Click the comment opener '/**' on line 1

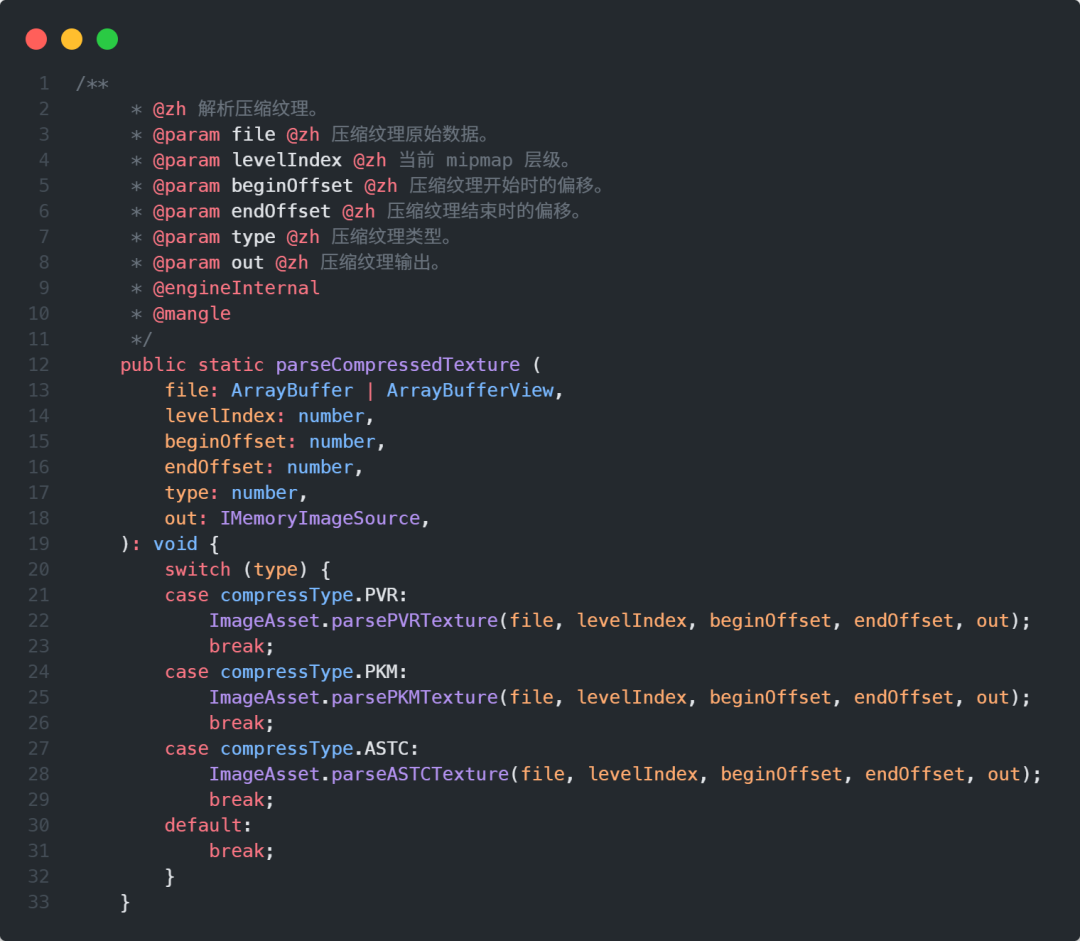[x=92, y=83]
